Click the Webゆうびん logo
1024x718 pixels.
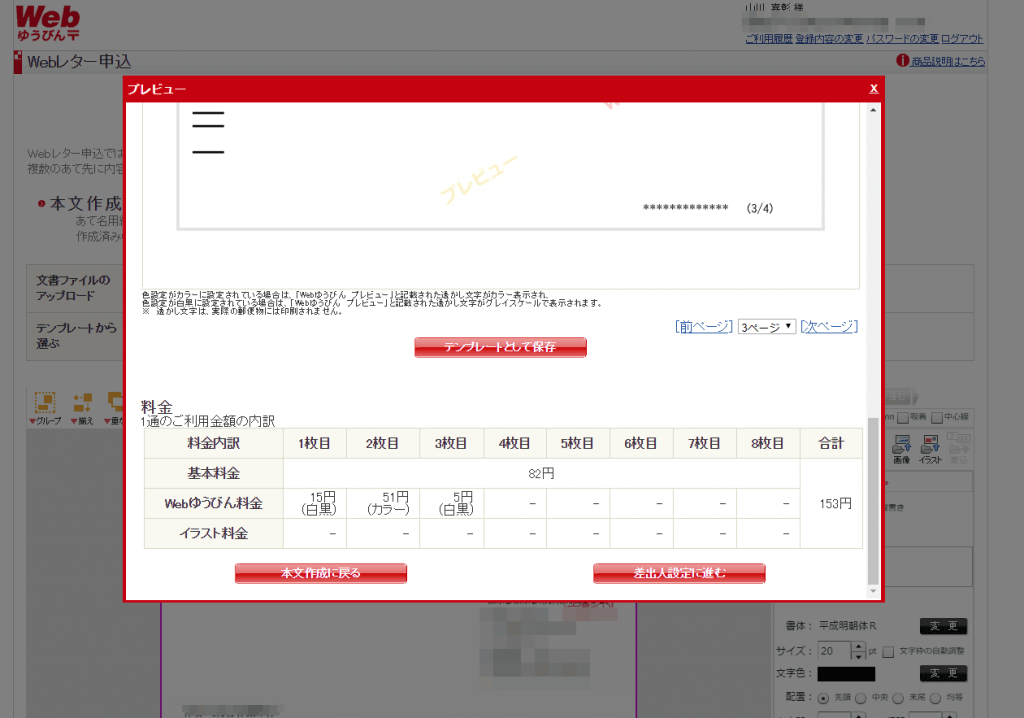pos(48,24)
